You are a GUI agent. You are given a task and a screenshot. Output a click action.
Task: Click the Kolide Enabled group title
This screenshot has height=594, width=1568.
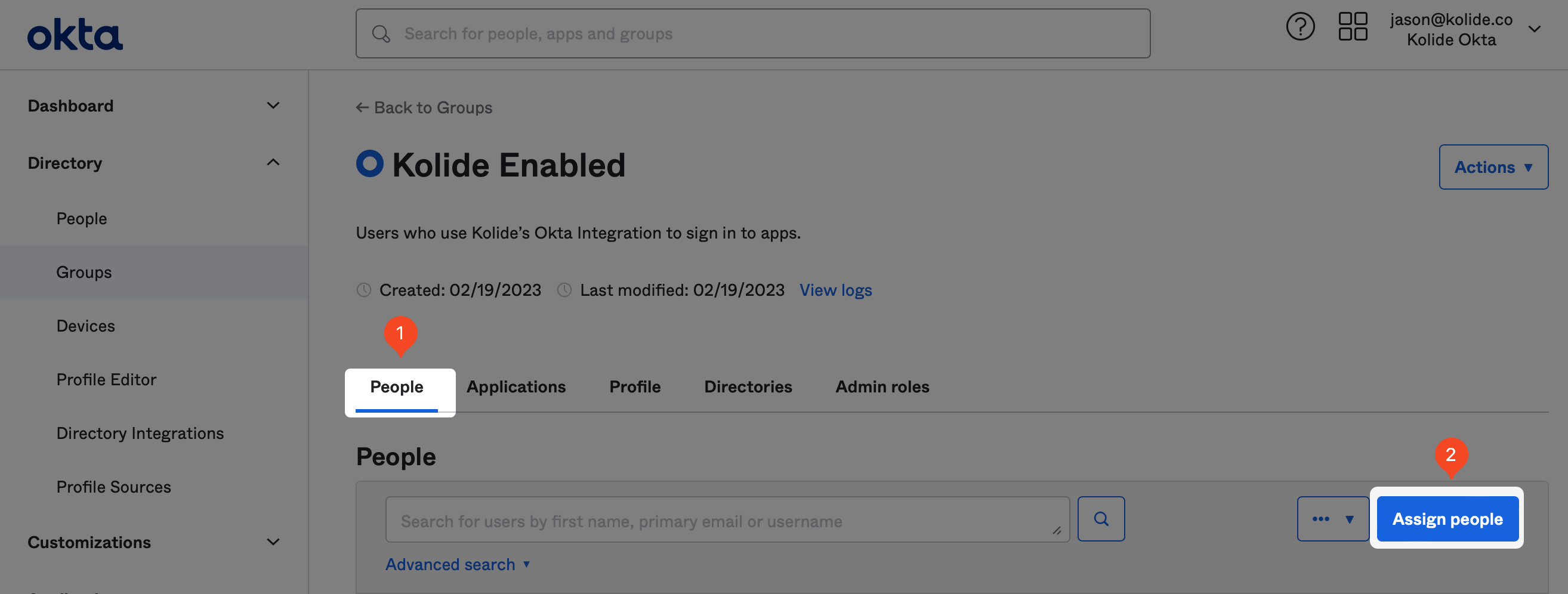click(x=509, y=165)
